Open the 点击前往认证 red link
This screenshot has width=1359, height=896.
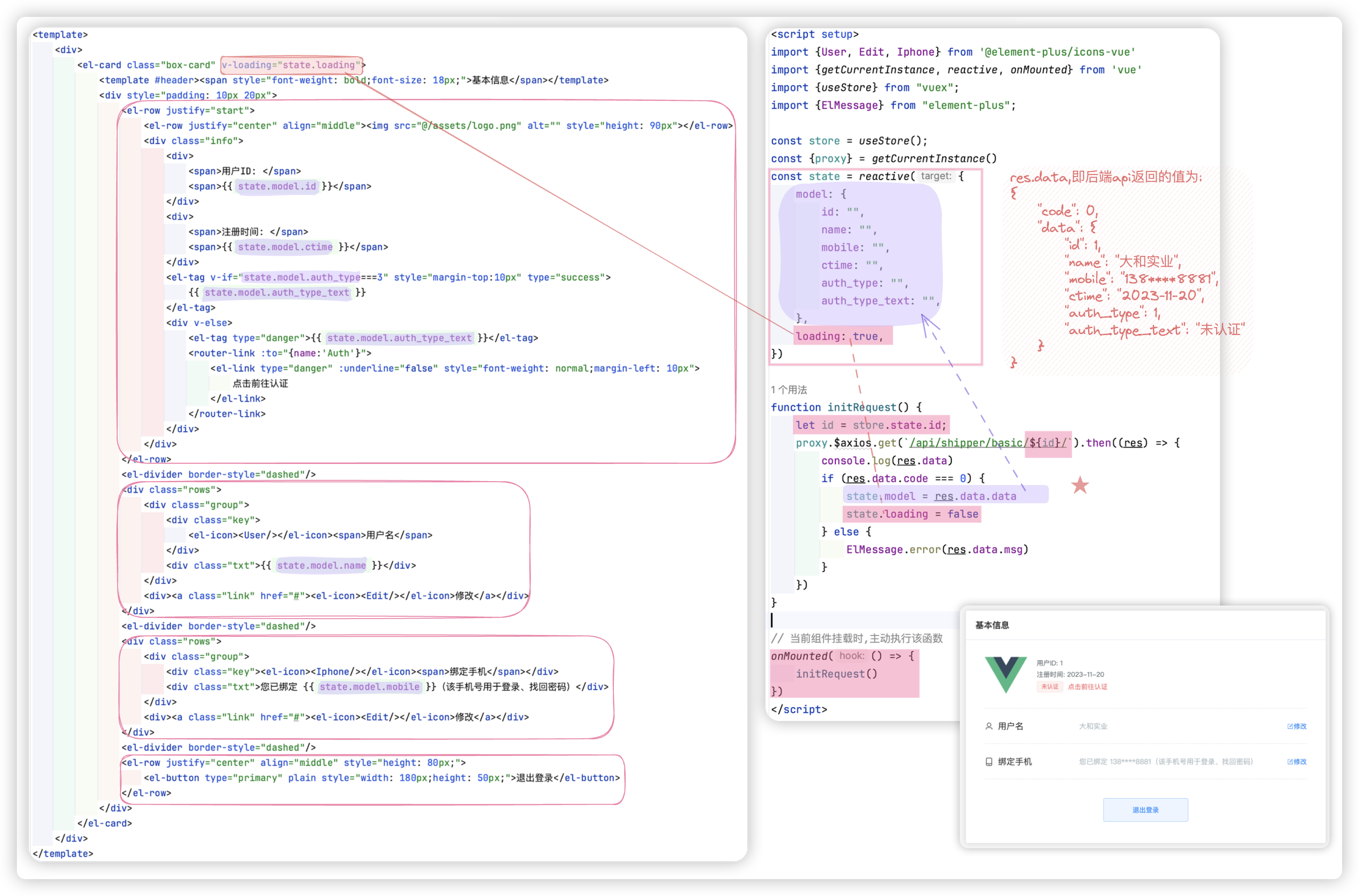[x=1087, y=687]
